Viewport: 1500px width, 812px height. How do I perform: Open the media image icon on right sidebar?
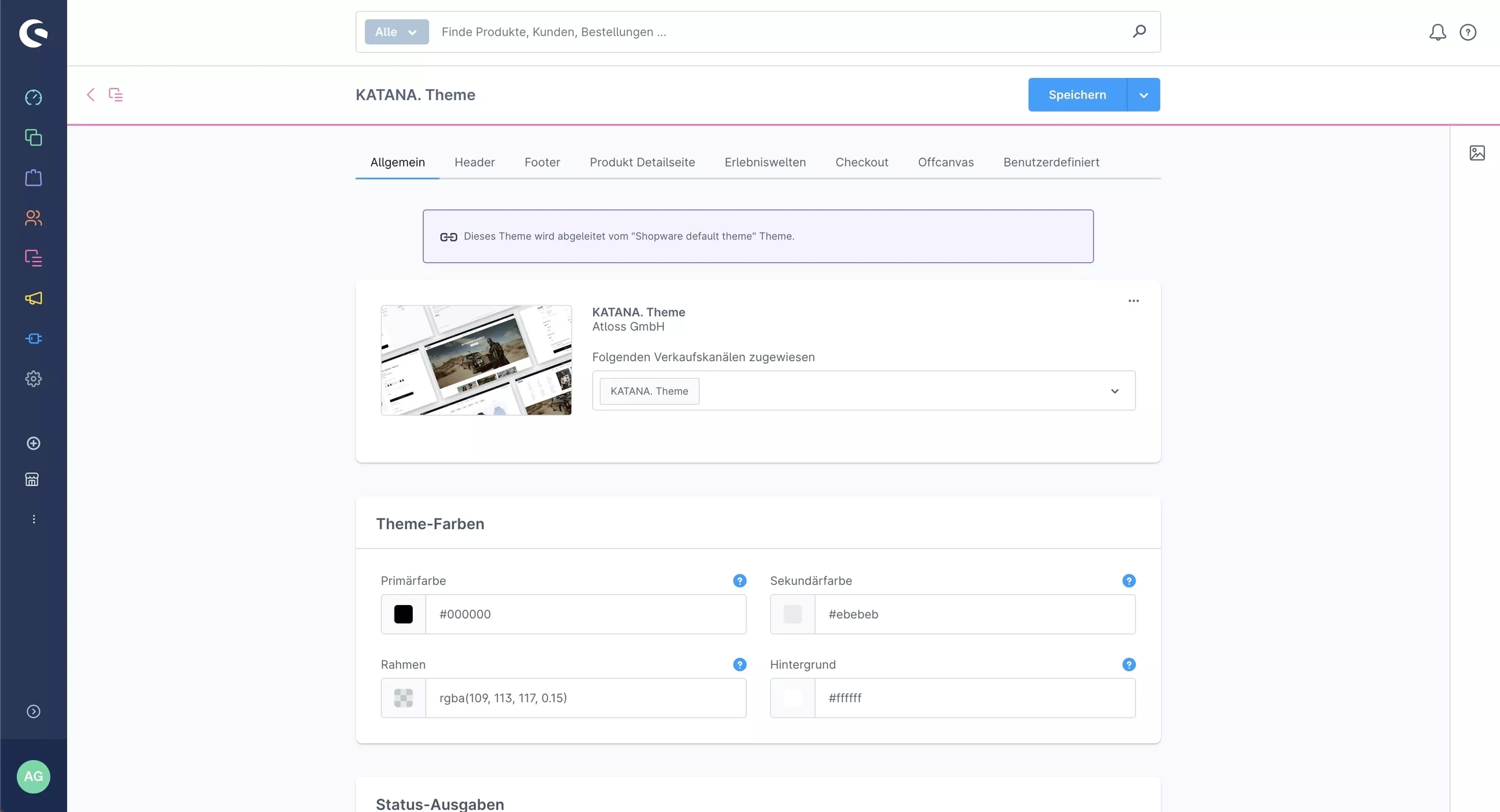click(x=1477, y=153)
